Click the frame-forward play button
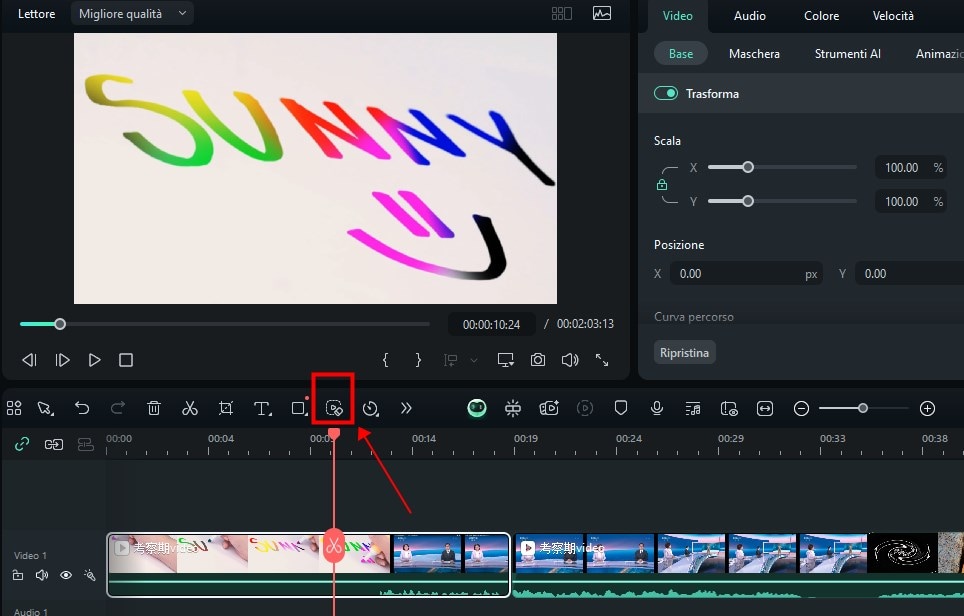The image size is (964, 616). tap(62, 360)
